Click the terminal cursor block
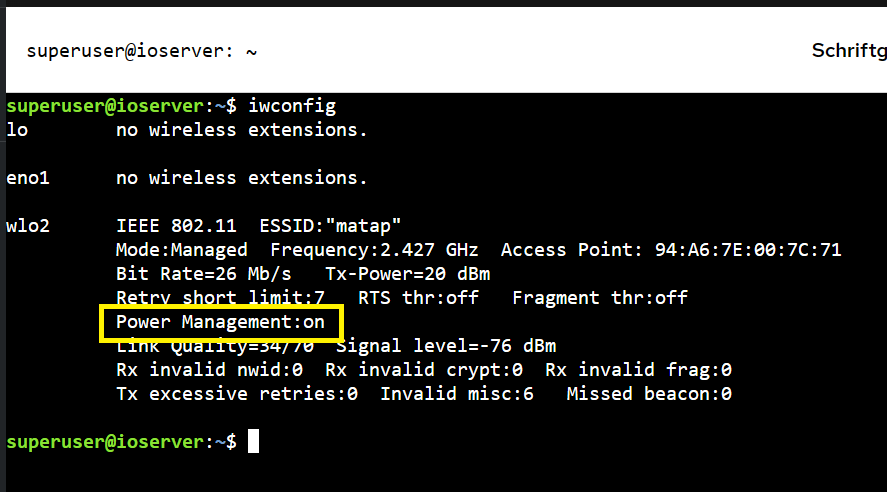 click(253, 441)
